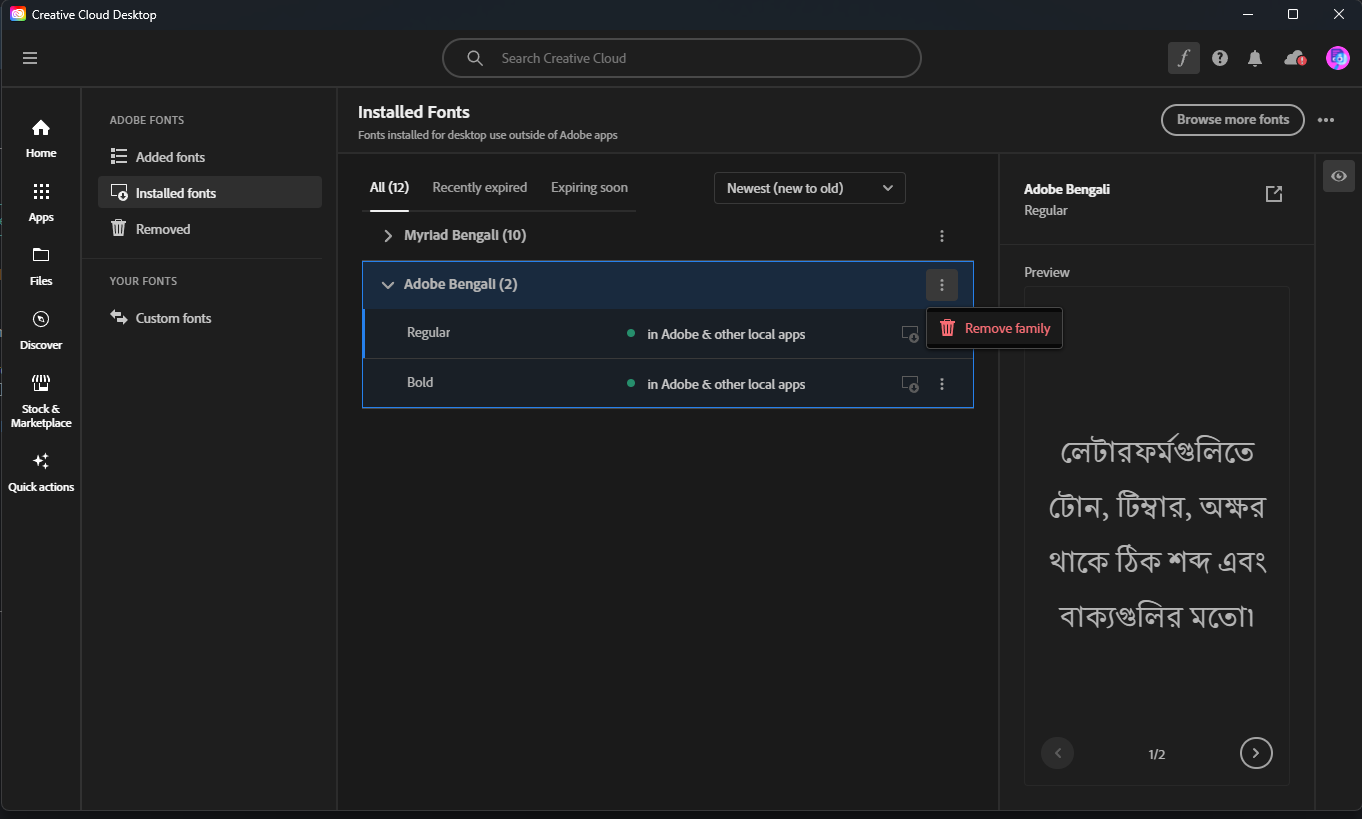This screenshot has height=819, width=1362.
Task: Click install status icon on Bold row
Action: click(910, 384)
